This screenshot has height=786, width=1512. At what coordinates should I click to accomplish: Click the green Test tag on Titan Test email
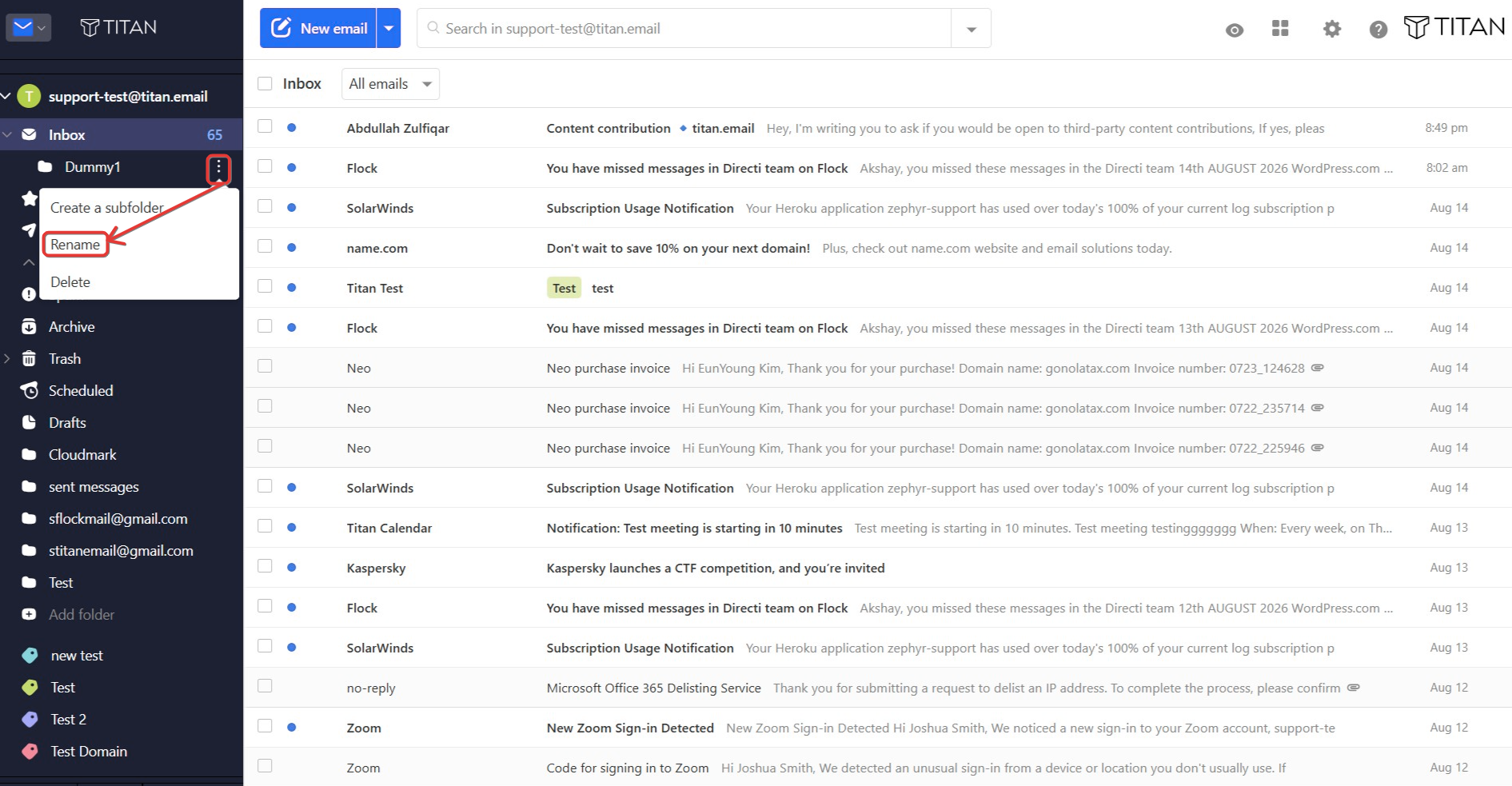(x=565, y=288)
